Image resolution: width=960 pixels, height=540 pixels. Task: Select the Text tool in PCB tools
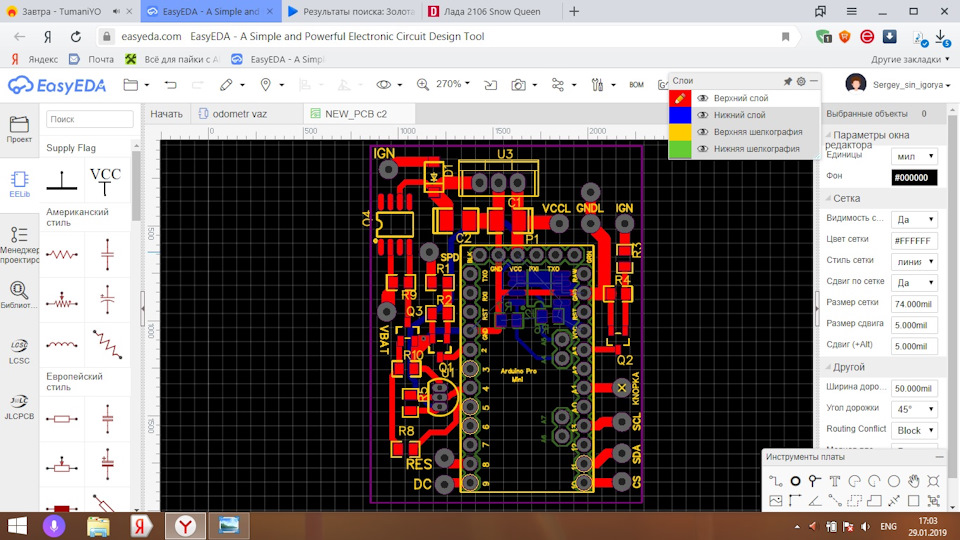click(x=834, y=481)
